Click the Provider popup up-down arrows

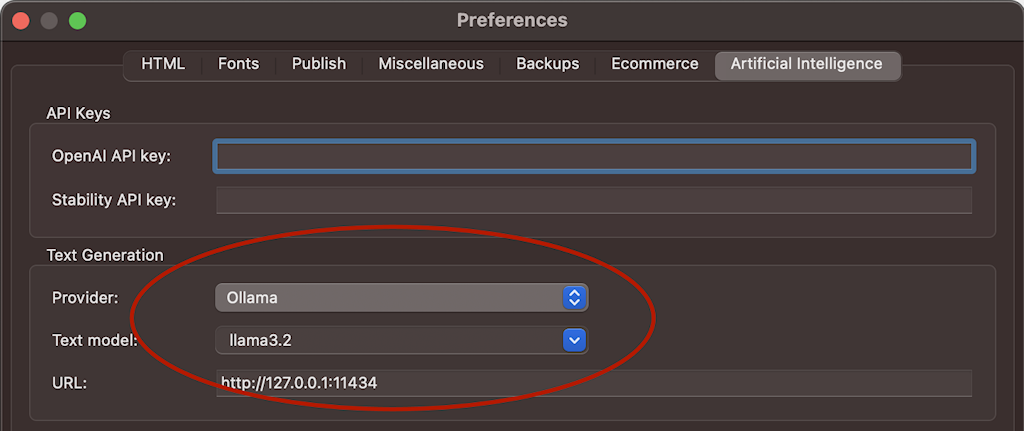(x=574, y=297)
